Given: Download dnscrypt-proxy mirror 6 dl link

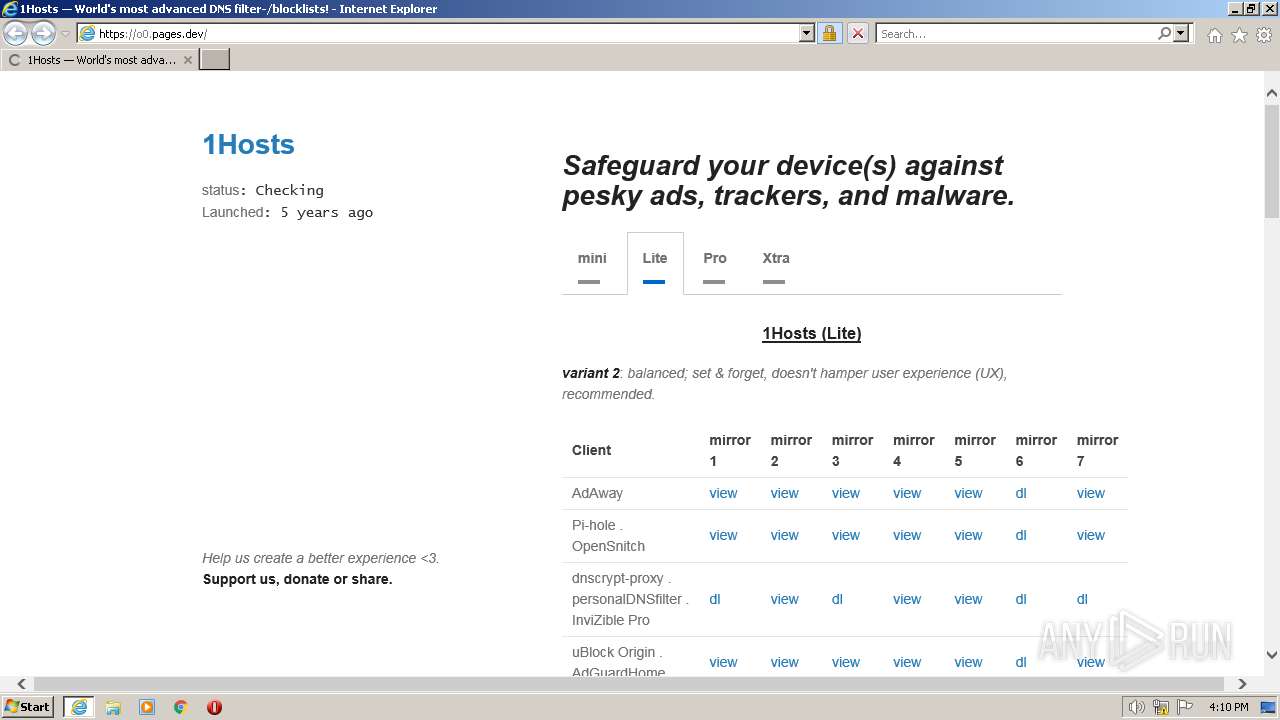Looking at the screenshot, I should tap(1021, 599).
